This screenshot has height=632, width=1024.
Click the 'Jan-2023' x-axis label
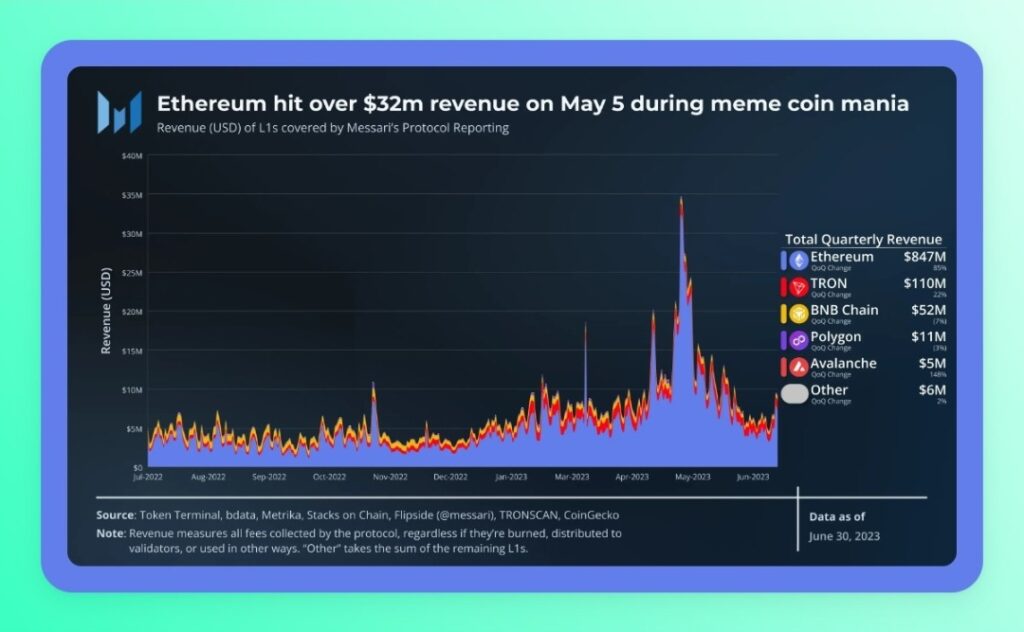coord(511,477)
